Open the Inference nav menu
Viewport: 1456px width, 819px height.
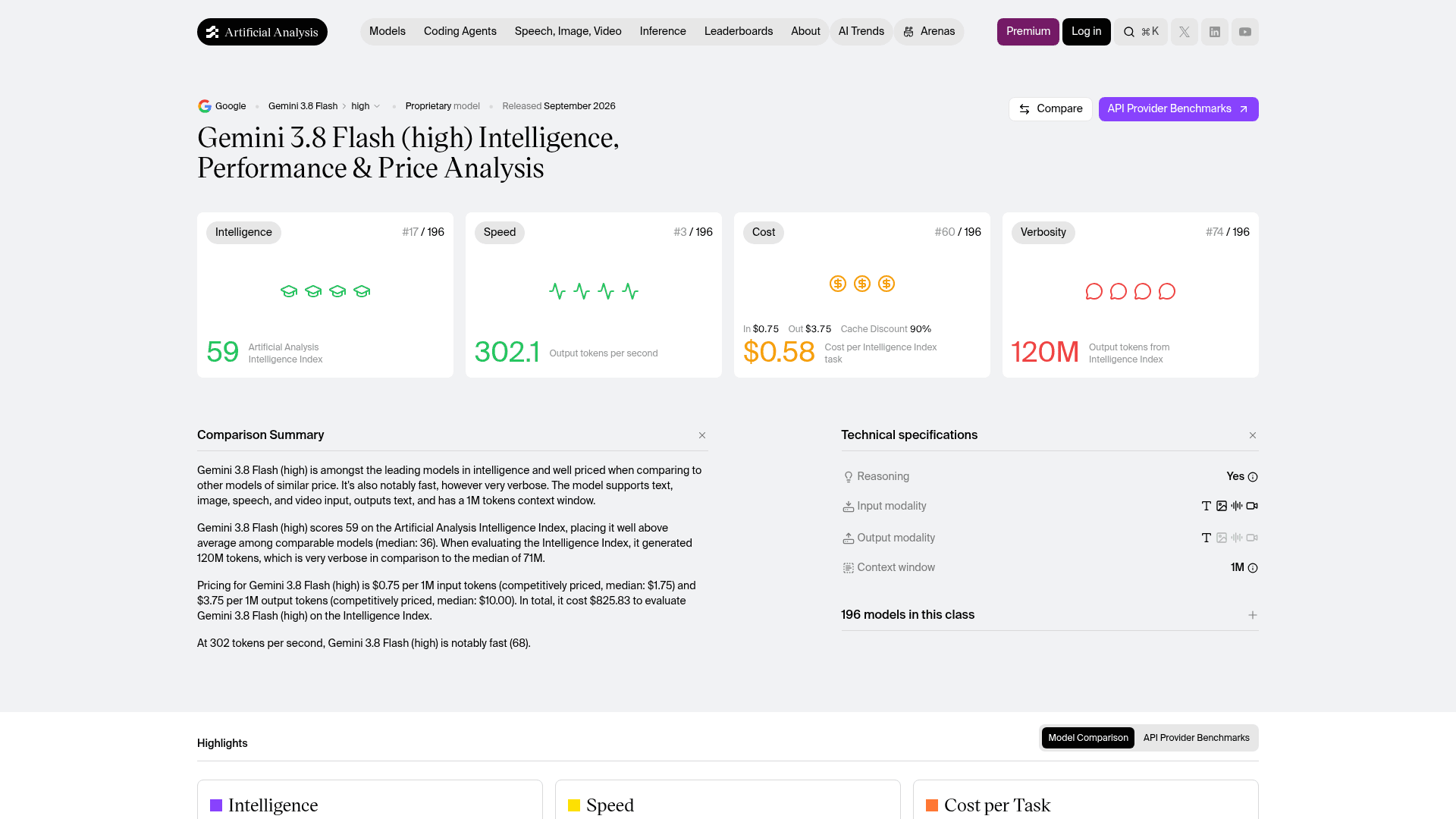click(663, 31)
